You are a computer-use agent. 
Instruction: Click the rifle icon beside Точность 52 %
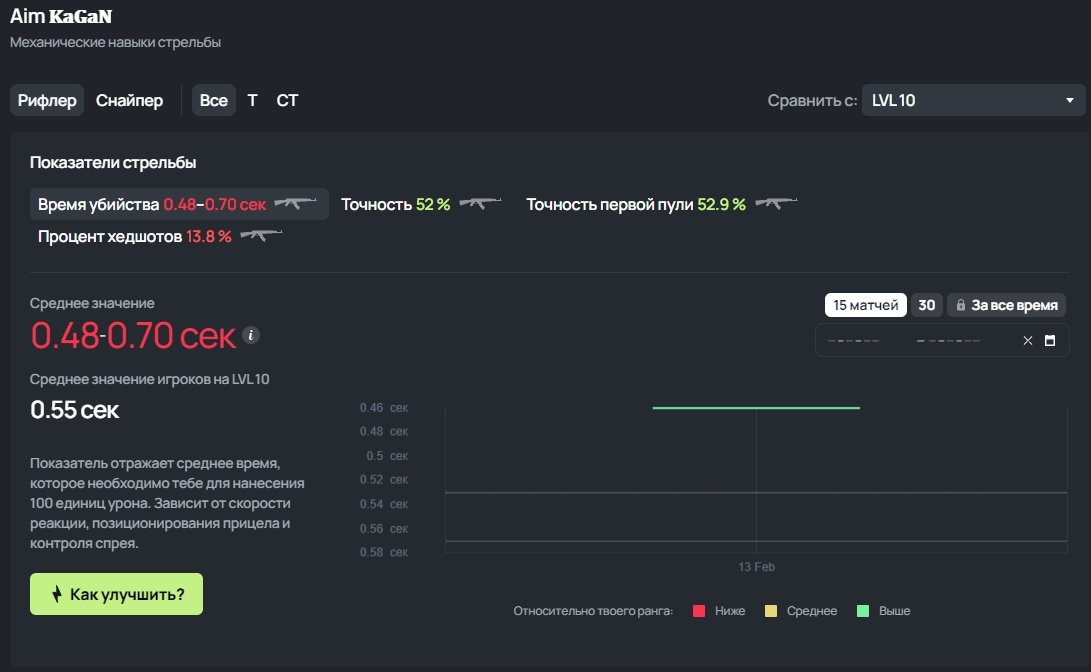click(480, 204)
